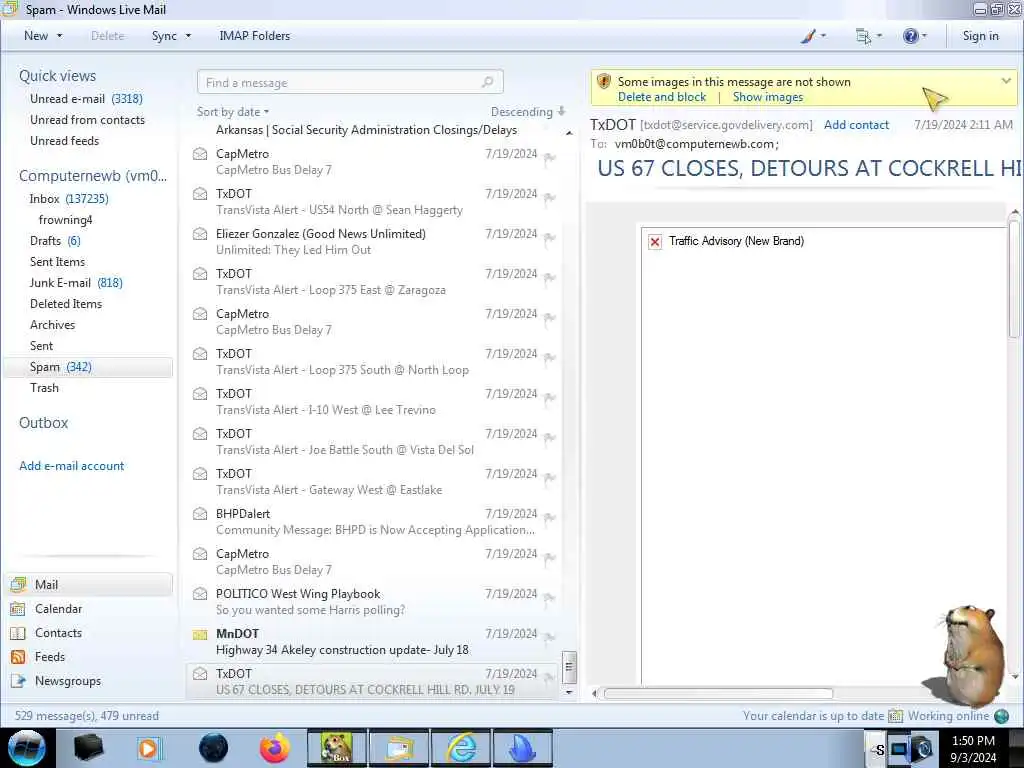Collapse the yellow info bar chevron

tap(1006, 81)
